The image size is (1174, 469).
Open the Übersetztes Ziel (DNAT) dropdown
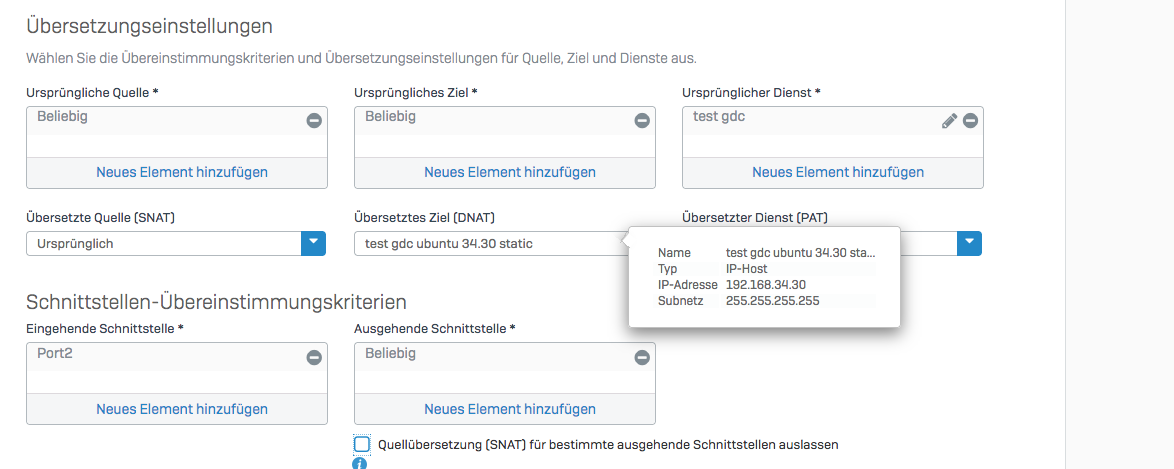(x=490, y=244)
